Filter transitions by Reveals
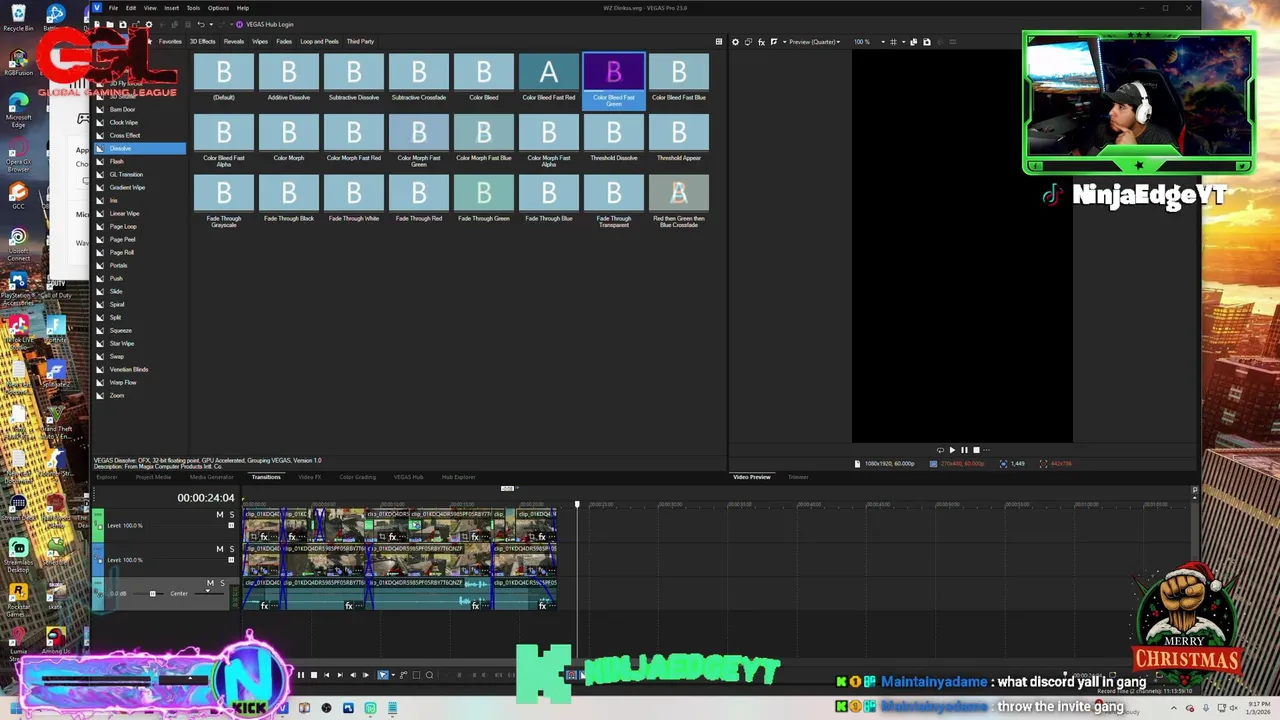Image resolution: width=1280 pixels, height=720 pixels. point(234,42)
